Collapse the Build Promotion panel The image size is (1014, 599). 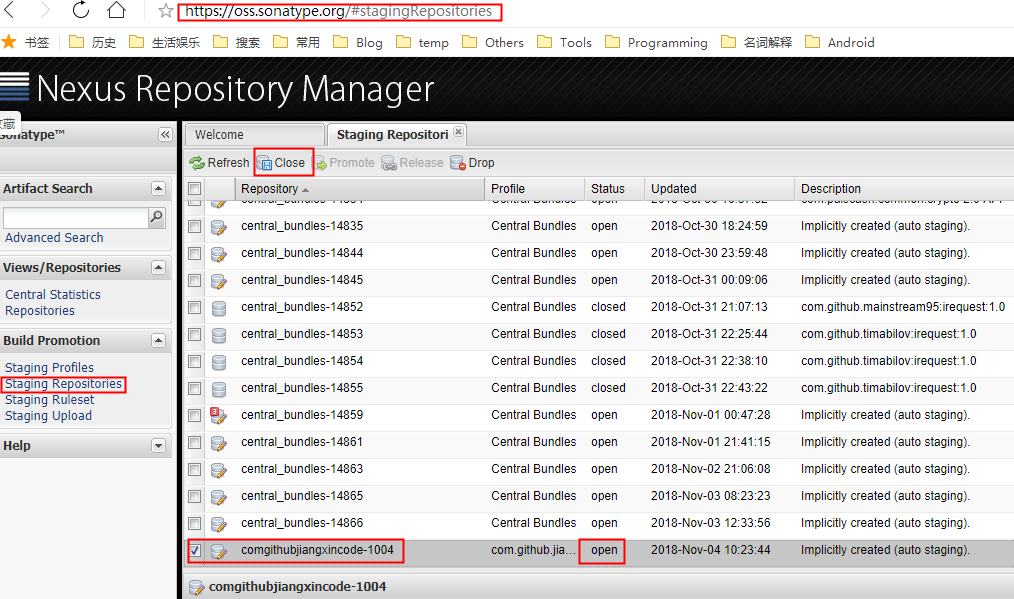pyautogui.click(x=158, y=340)
